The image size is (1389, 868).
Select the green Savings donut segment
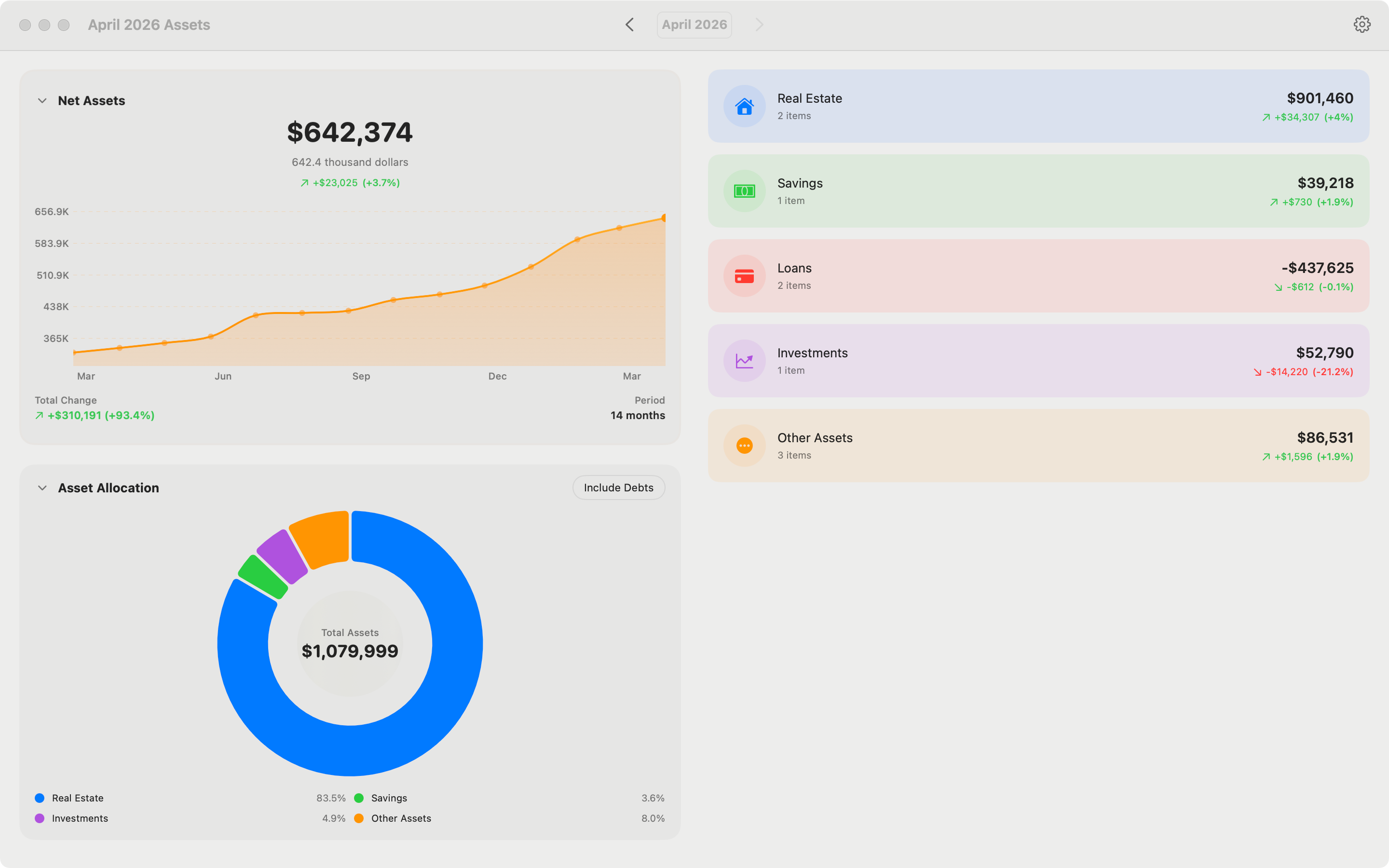(x=262, y=577)
